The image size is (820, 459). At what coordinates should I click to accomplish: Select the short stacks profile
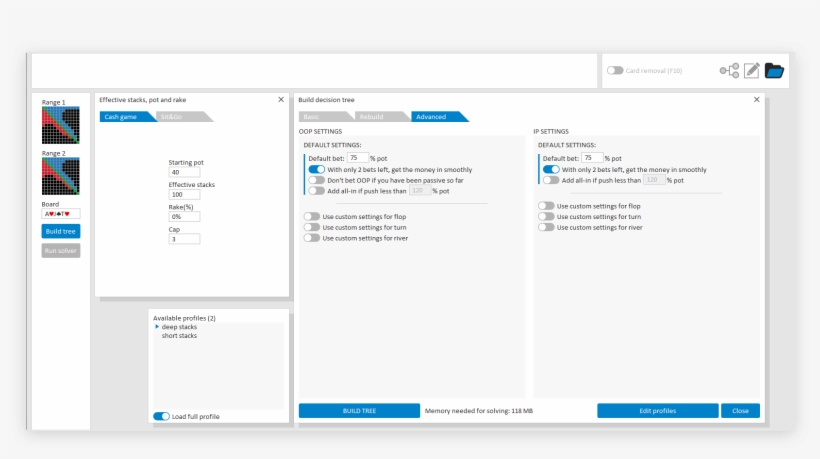pyautogui.click(x=179, y=336)
